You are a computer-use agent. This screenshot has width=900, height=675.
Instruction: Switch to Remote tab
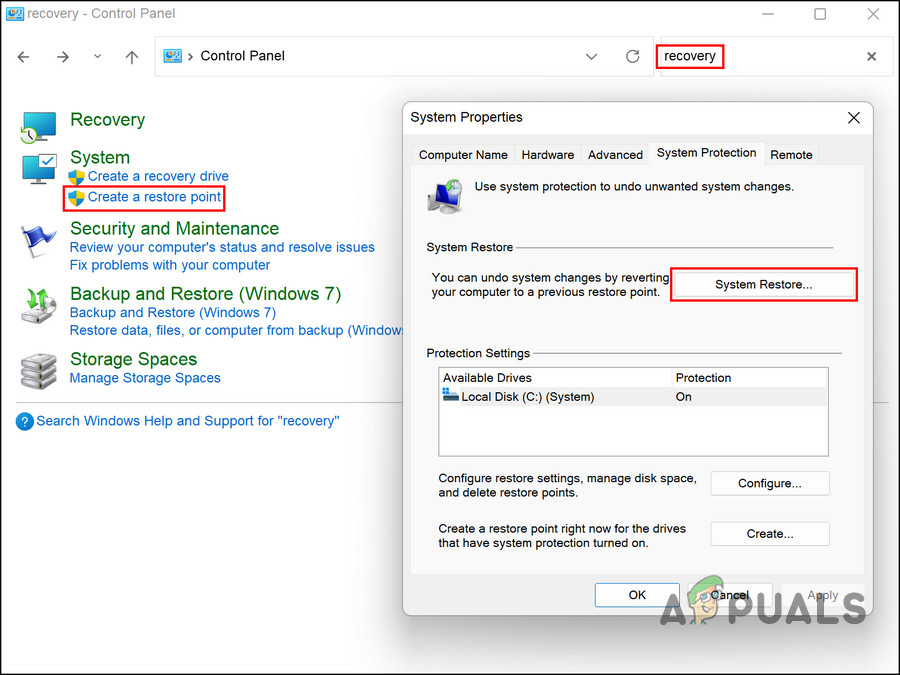(791, 155)
